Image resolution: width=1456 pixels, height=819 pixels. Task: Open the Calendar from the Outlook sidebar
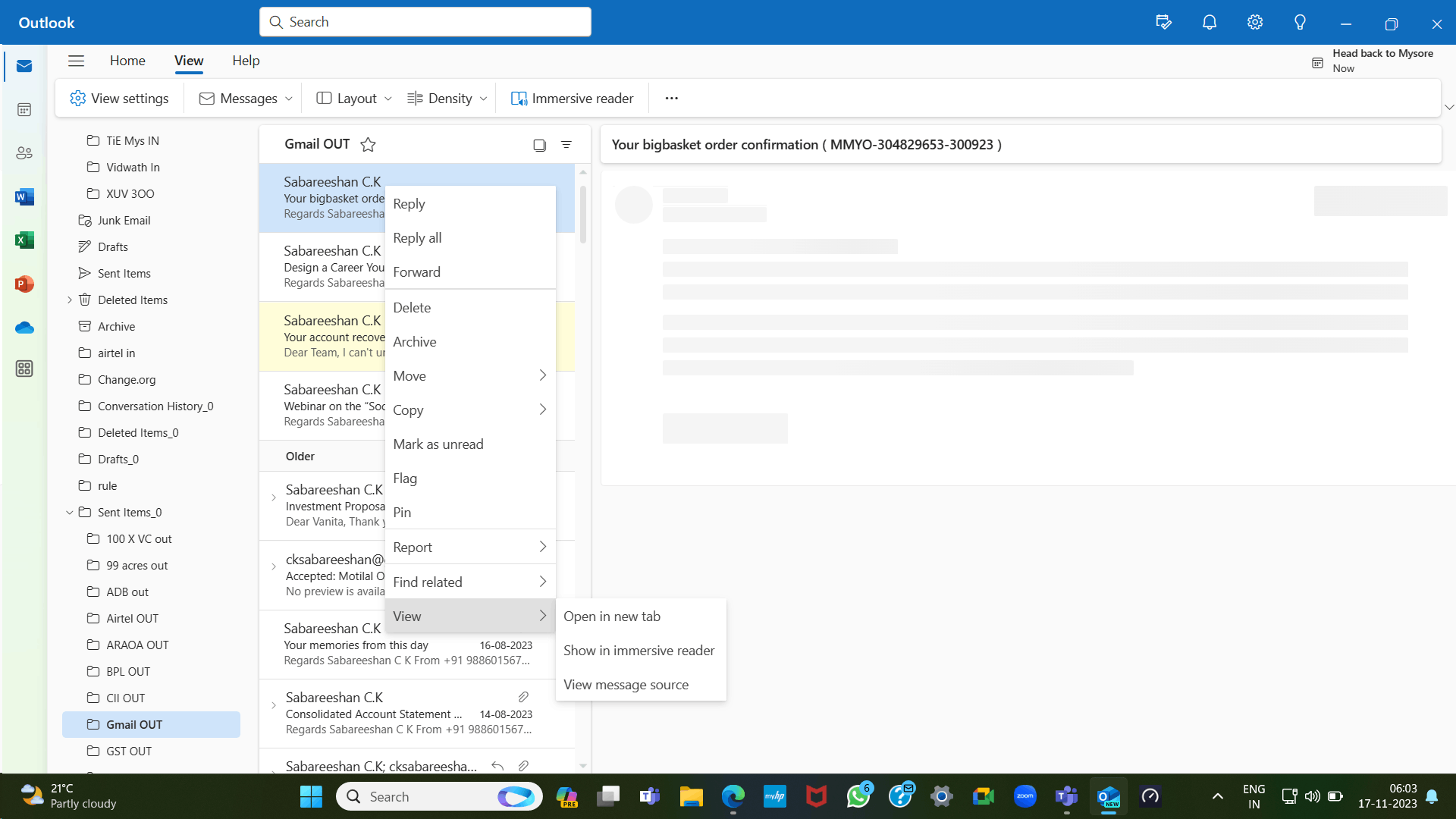pyautogui.click(x=24, y=109)
